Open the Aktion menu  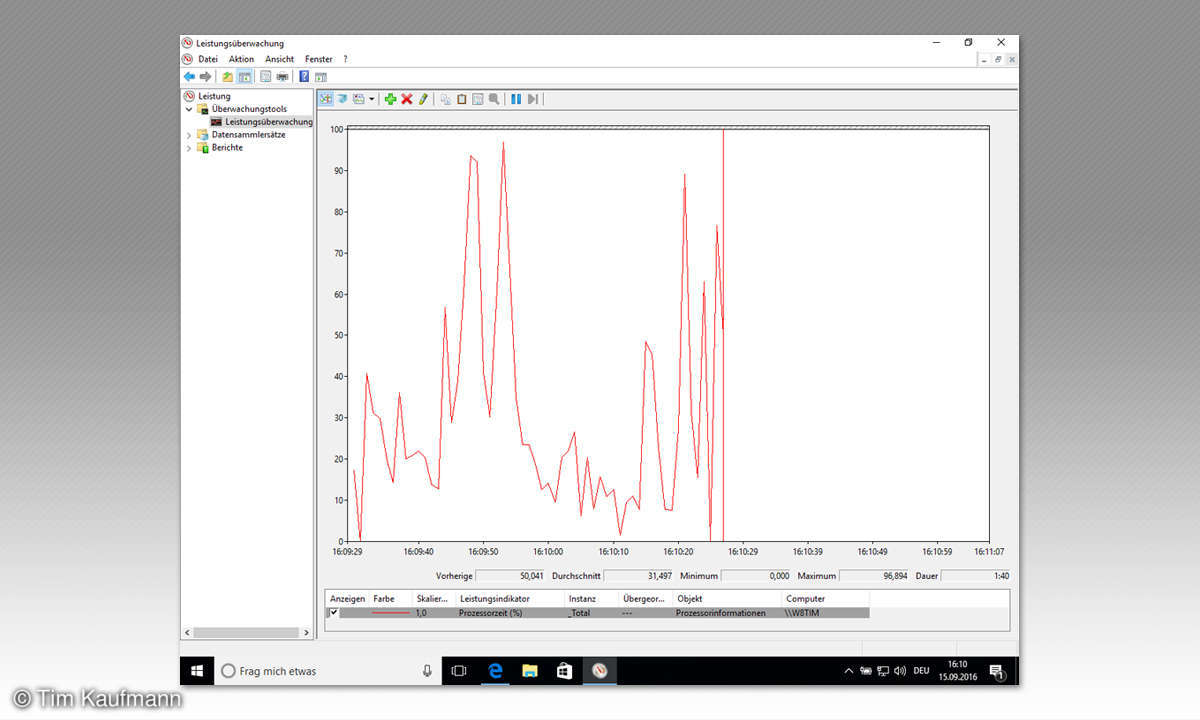pyautogui.click(x=242, y=59)
